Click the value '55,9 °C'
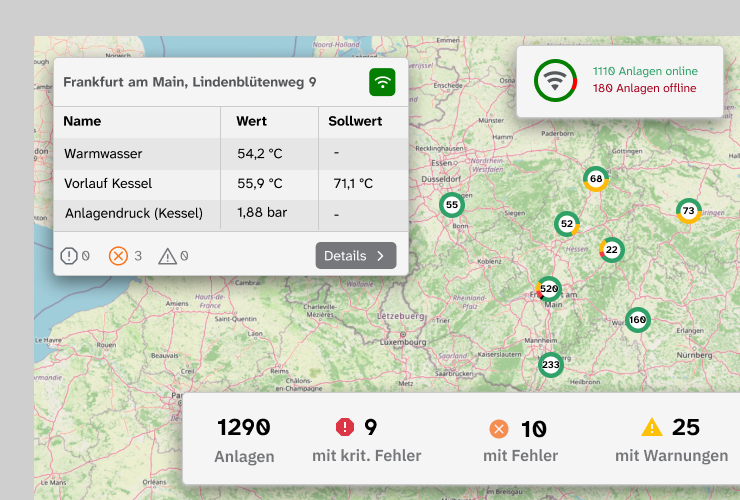Viewport: 740px width, 500px height. (x=260, y=184)
